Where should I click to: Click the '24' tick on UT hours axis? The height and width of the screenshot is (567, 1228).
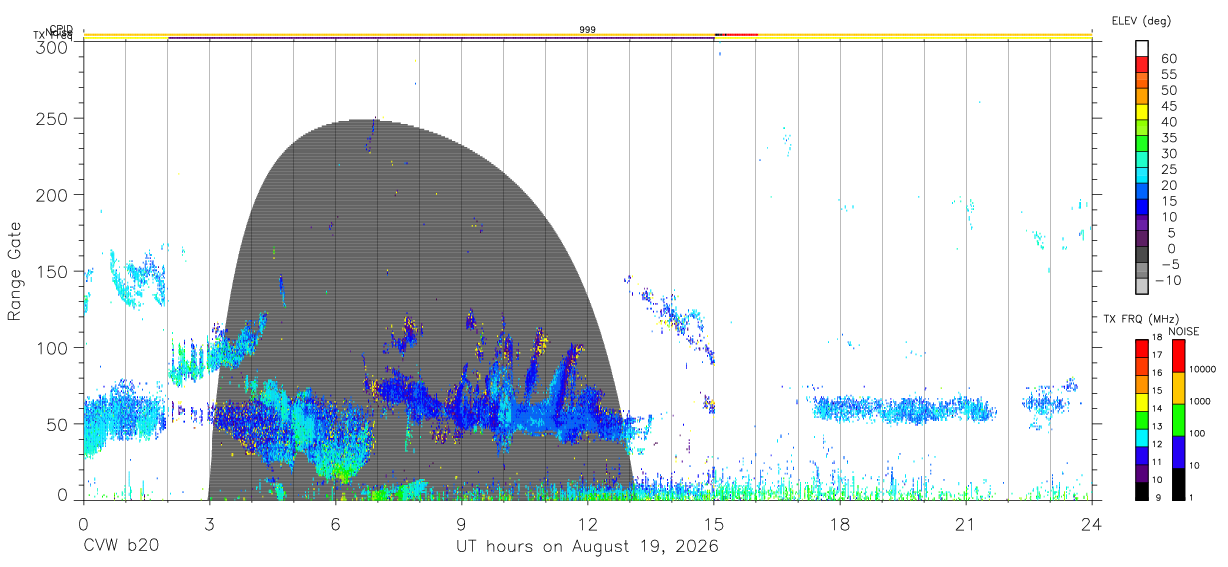[x=1091, y=524]
